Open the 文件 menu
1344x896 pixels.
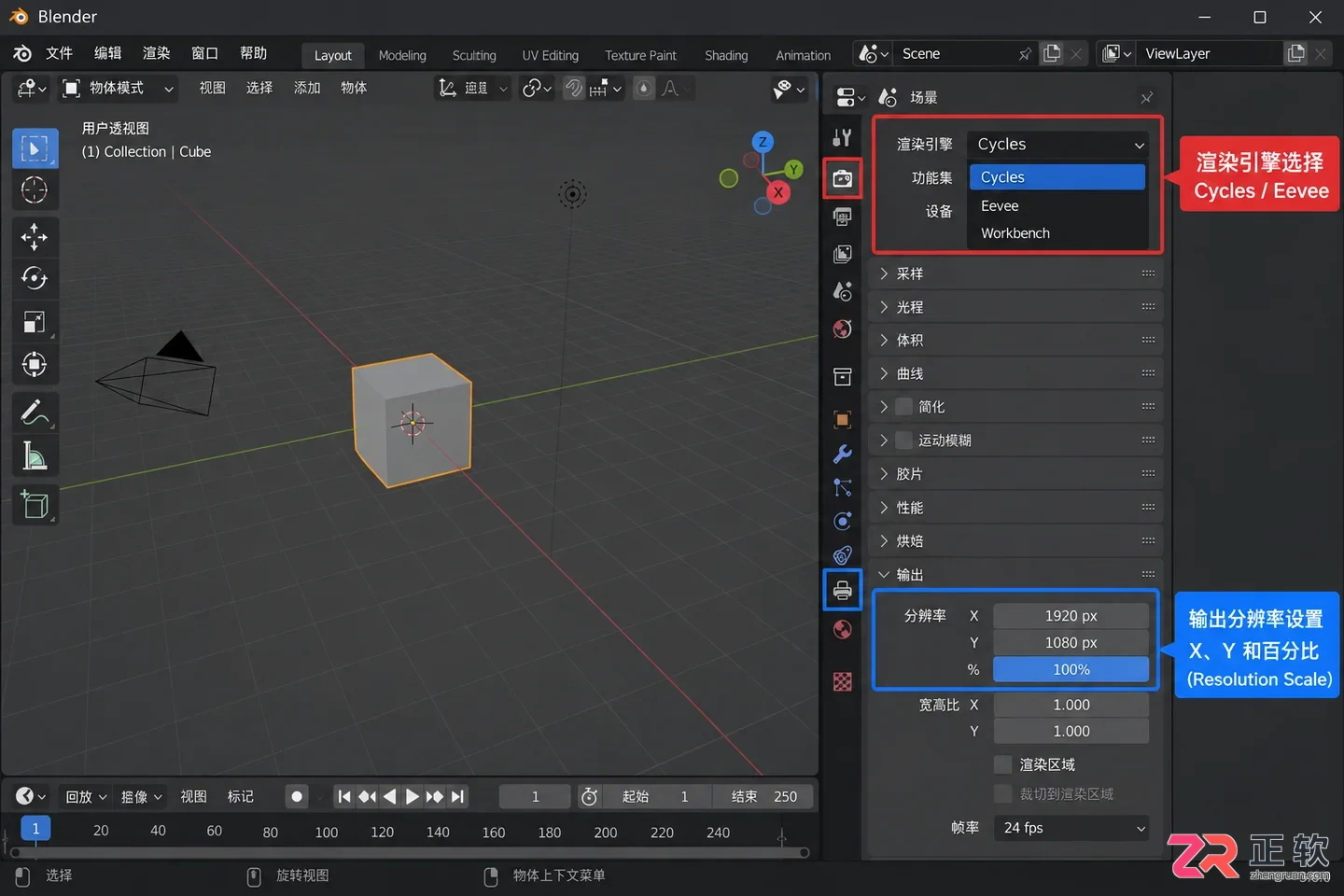[60, 53]
